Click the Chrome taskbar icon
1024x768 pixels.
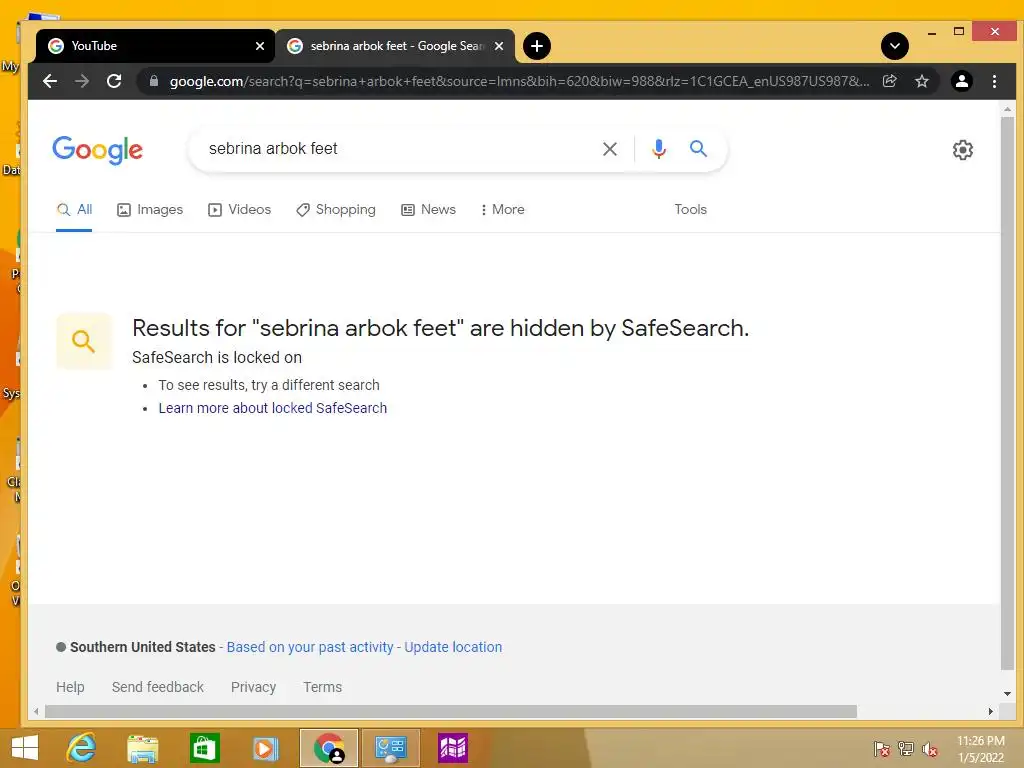pos(328,748)
